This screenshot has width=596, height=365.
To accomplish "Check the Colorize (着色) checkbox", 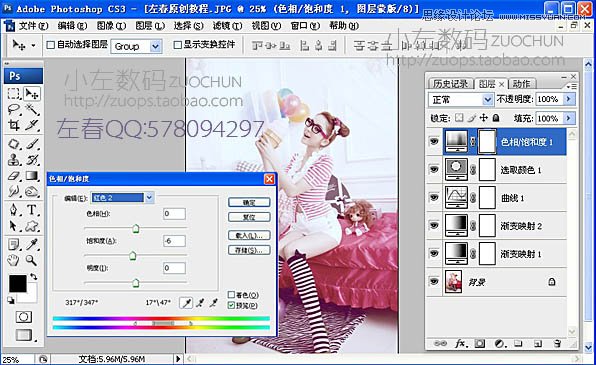I will (231, 295).
